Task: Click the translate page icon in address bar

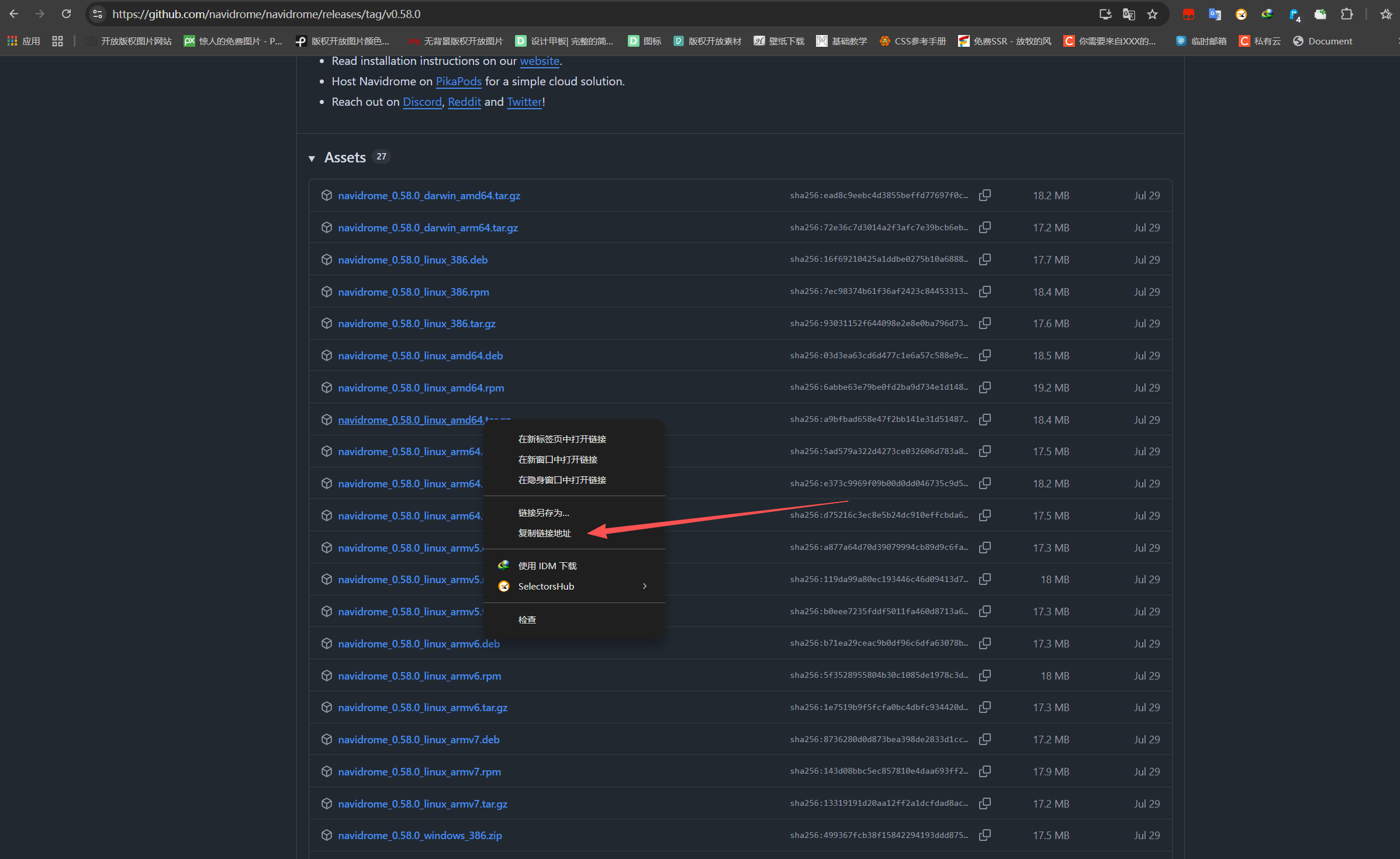Action: point(1129,14)
